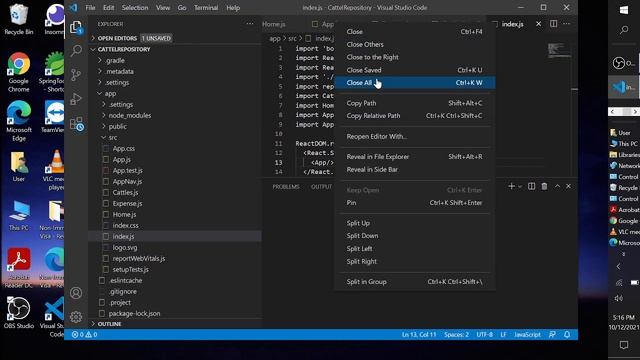This screenshot has width=640, height=360.
Task: Kill terminal with the trash icon
Action: tap(544, 186)
